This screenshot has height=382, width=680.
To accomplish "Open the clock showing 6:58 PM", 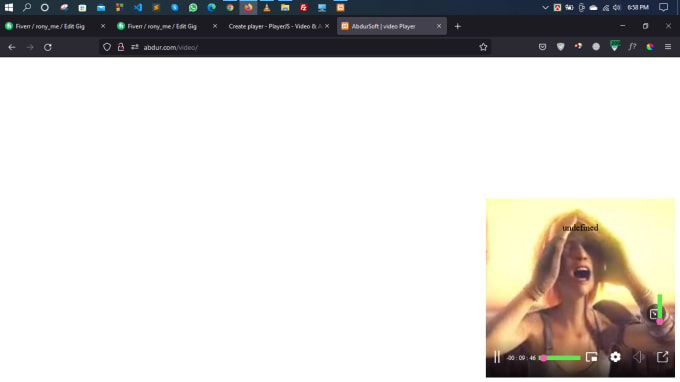I will pyautogui.click(x=638, y=7).
